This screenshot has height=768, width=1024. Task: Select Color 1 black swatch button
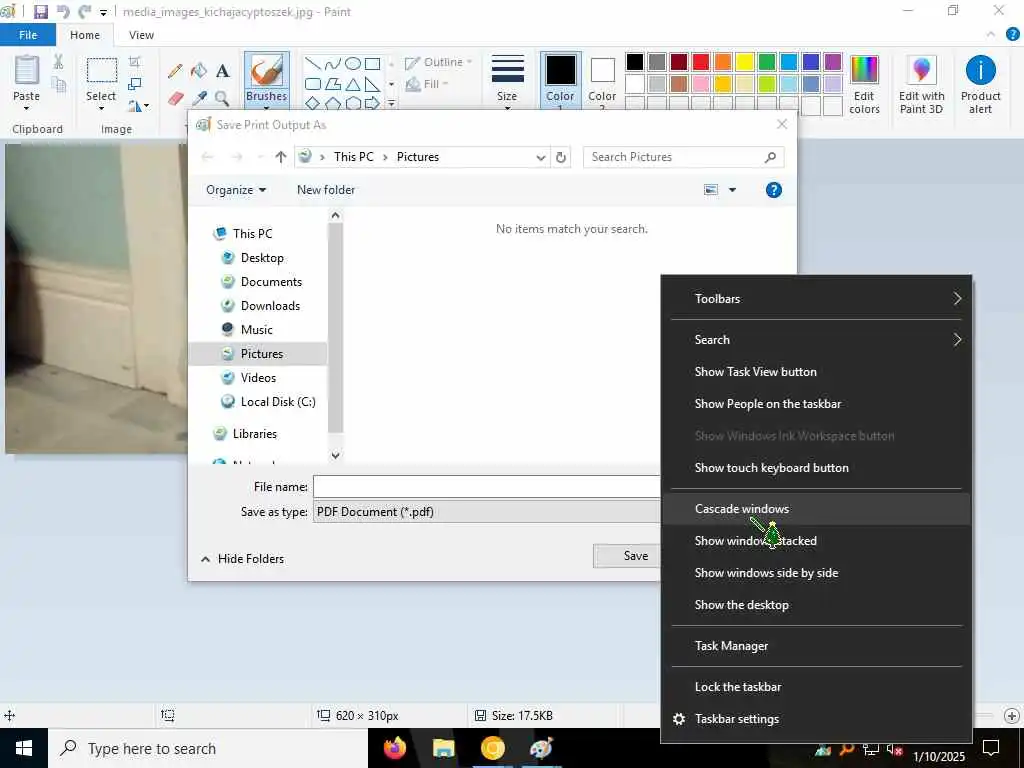point(560,81)
